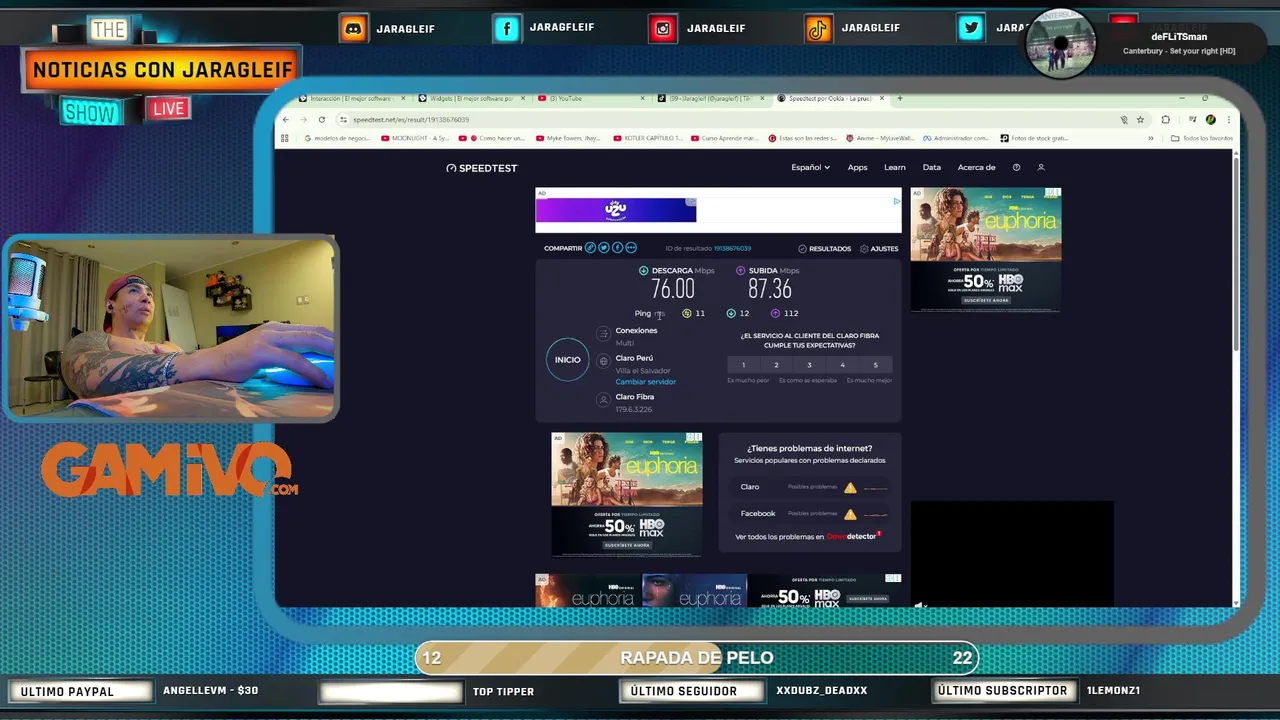
Task: Copy result link via Compartir link icon
Action: click(x=591, y=248)
